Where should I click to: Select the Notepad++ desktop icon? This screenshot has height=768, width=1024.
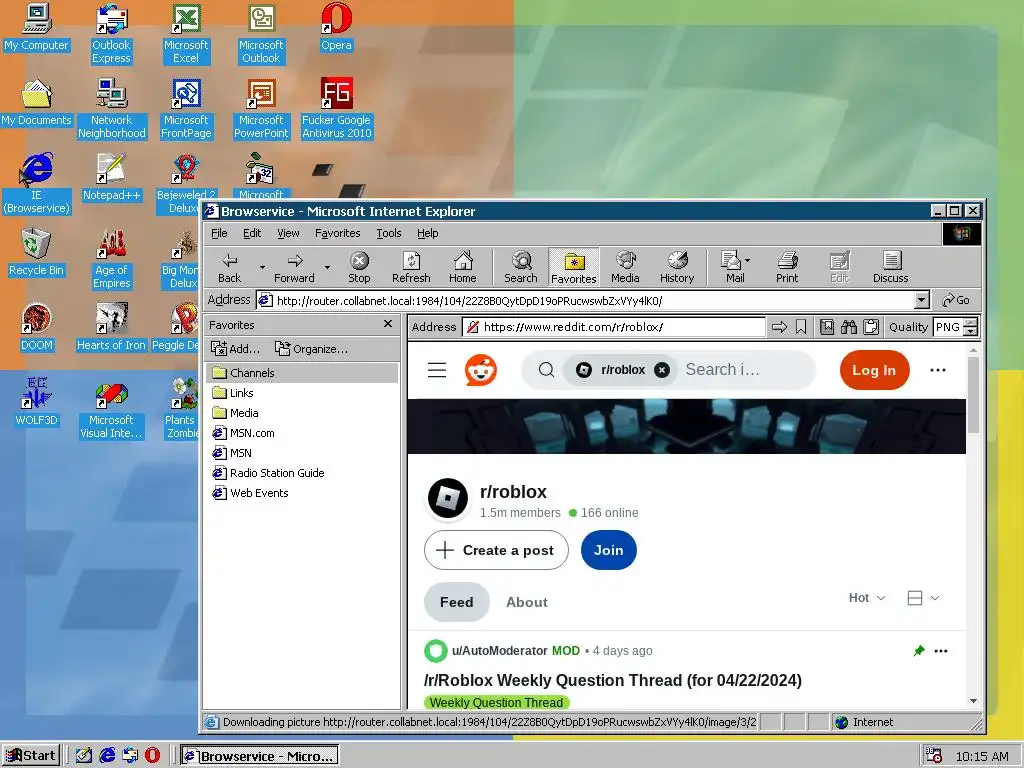[x=111, y=177]
